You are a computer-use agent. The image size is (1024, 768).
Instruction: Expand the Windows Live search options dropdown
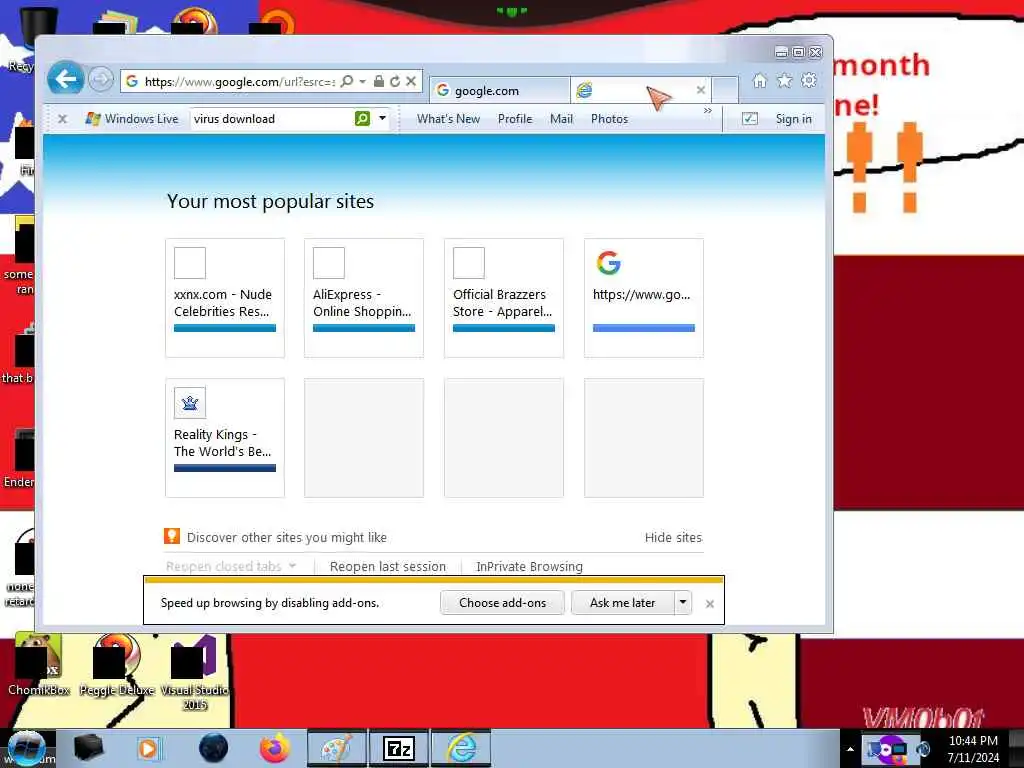[383, 118]
